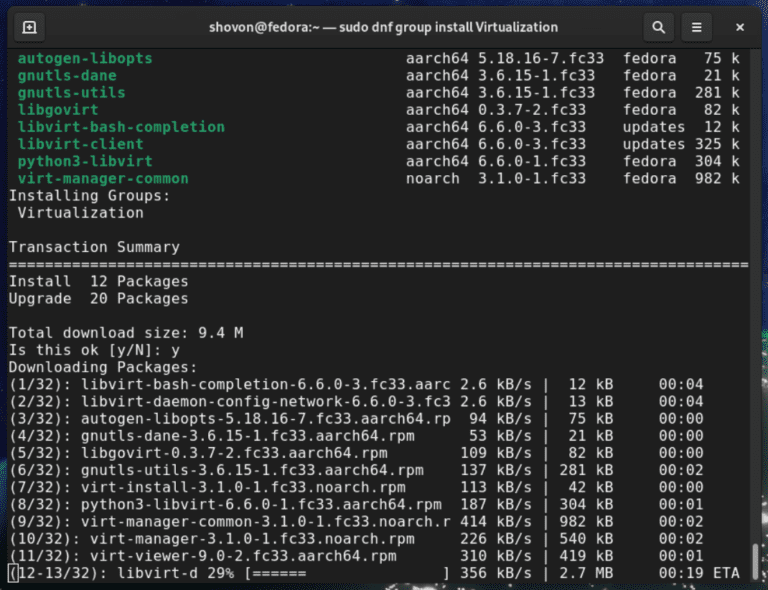Image resolution: width=768 pixels, height=590 pixels.
Task: Click the libvirt-bash-completion package name
Action: tap(121, 127)
